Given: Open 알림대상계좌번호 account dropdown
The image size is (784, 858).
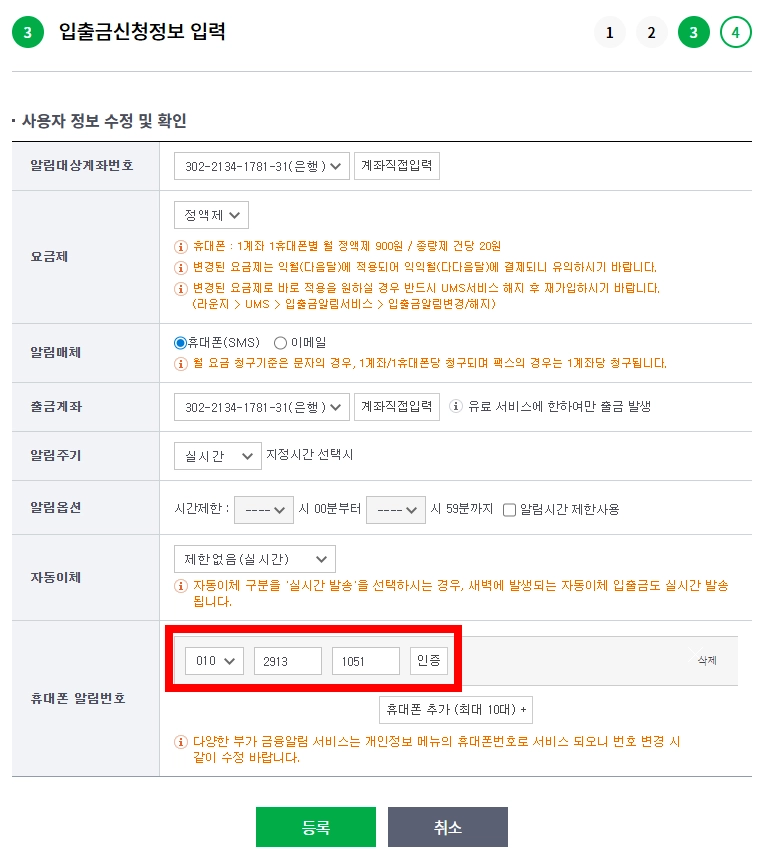Looking at the screenshot, I should (261, 167).
